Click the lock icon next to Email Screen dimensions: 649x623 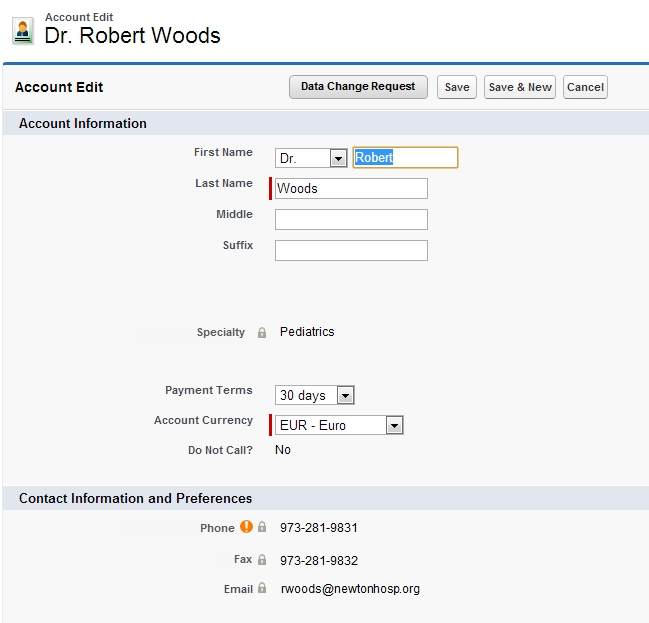(x=262, y=590)
